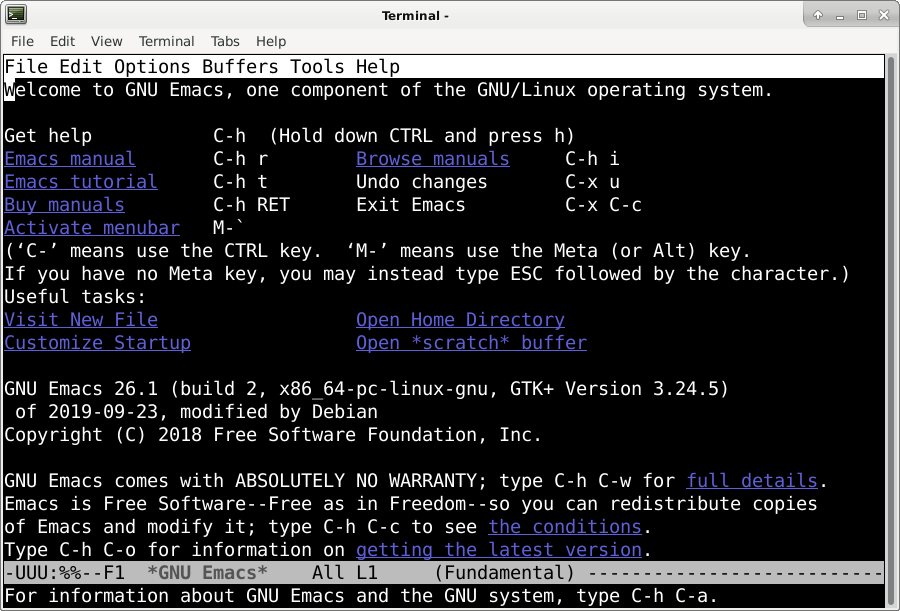Click (Fundamental) mode in mode line
Viewport: 900px width, 611px height.
point(505,573)
